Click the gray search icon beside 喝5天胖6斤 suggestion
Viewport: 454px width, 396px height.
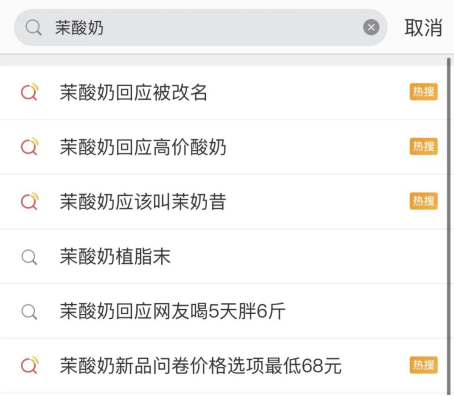pyautogui.click(x=29, y=312)
